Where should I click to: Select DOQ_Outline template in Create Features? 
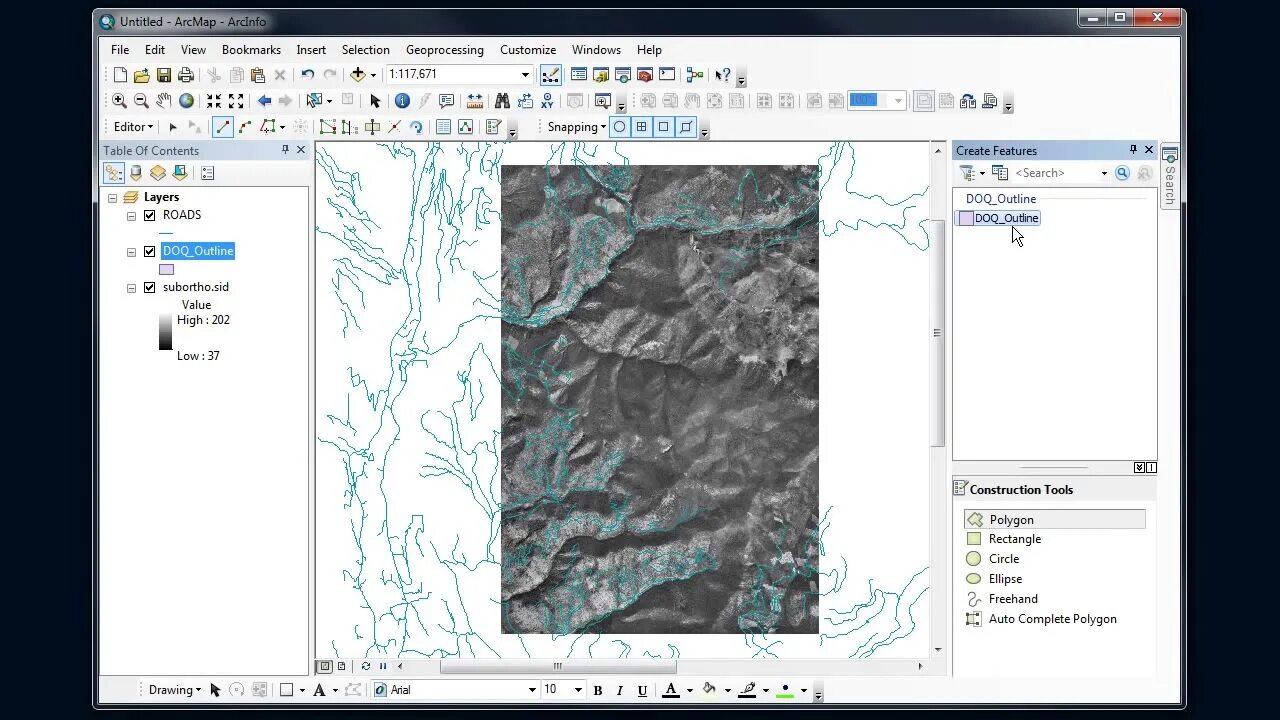tap(999, 218)
